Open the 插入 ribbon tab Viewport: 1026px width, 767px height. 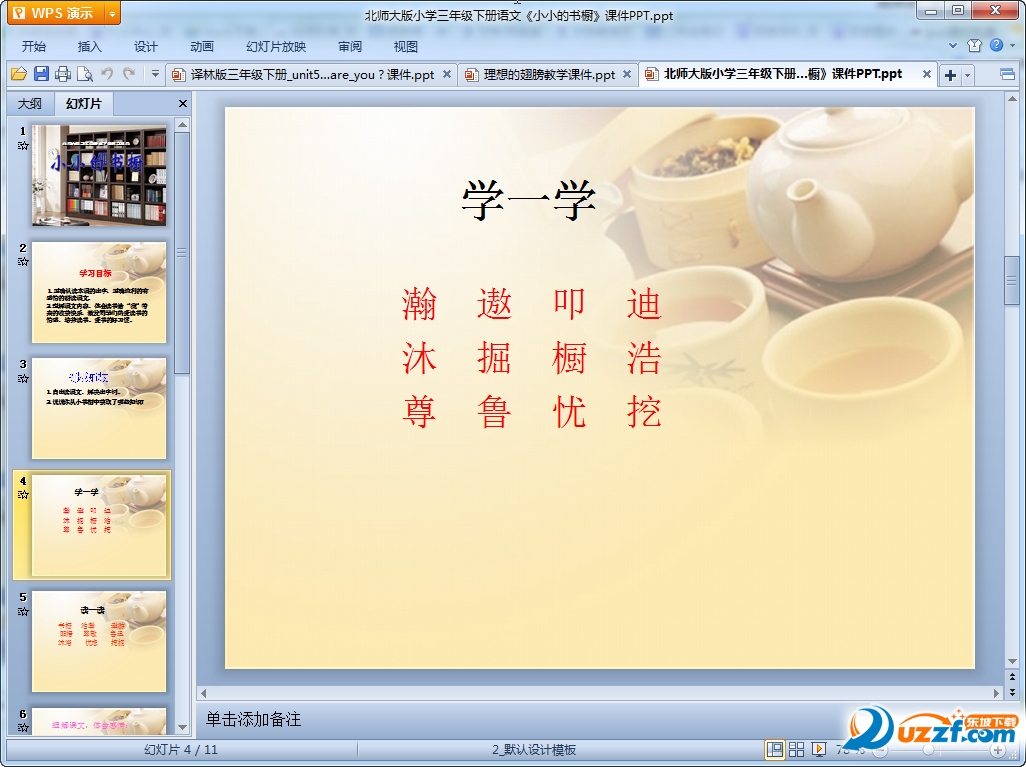[x=90, y=46]
